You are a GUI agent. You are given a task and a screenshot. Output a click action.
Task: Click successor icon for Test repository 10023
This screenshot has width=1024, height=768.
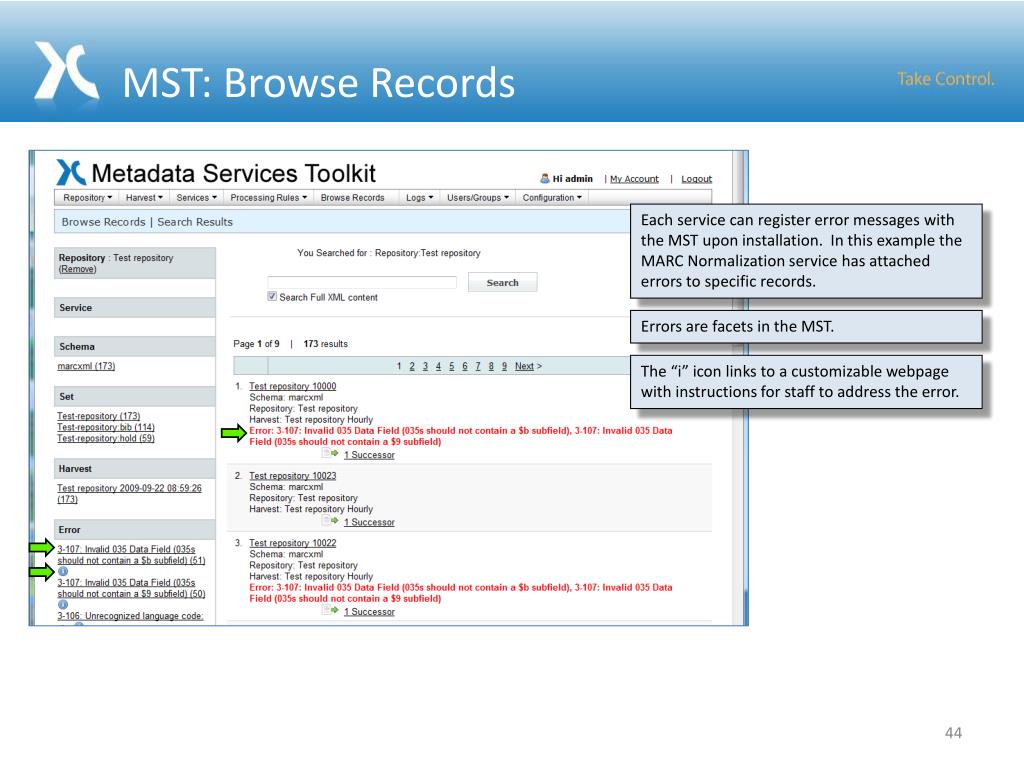pyautogui.click(x=330, y=520)
